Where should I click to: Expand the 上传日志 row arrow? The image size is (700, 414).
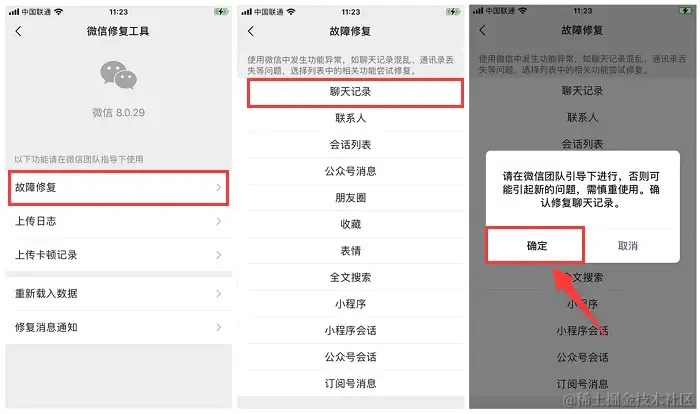tap(218, 221)
